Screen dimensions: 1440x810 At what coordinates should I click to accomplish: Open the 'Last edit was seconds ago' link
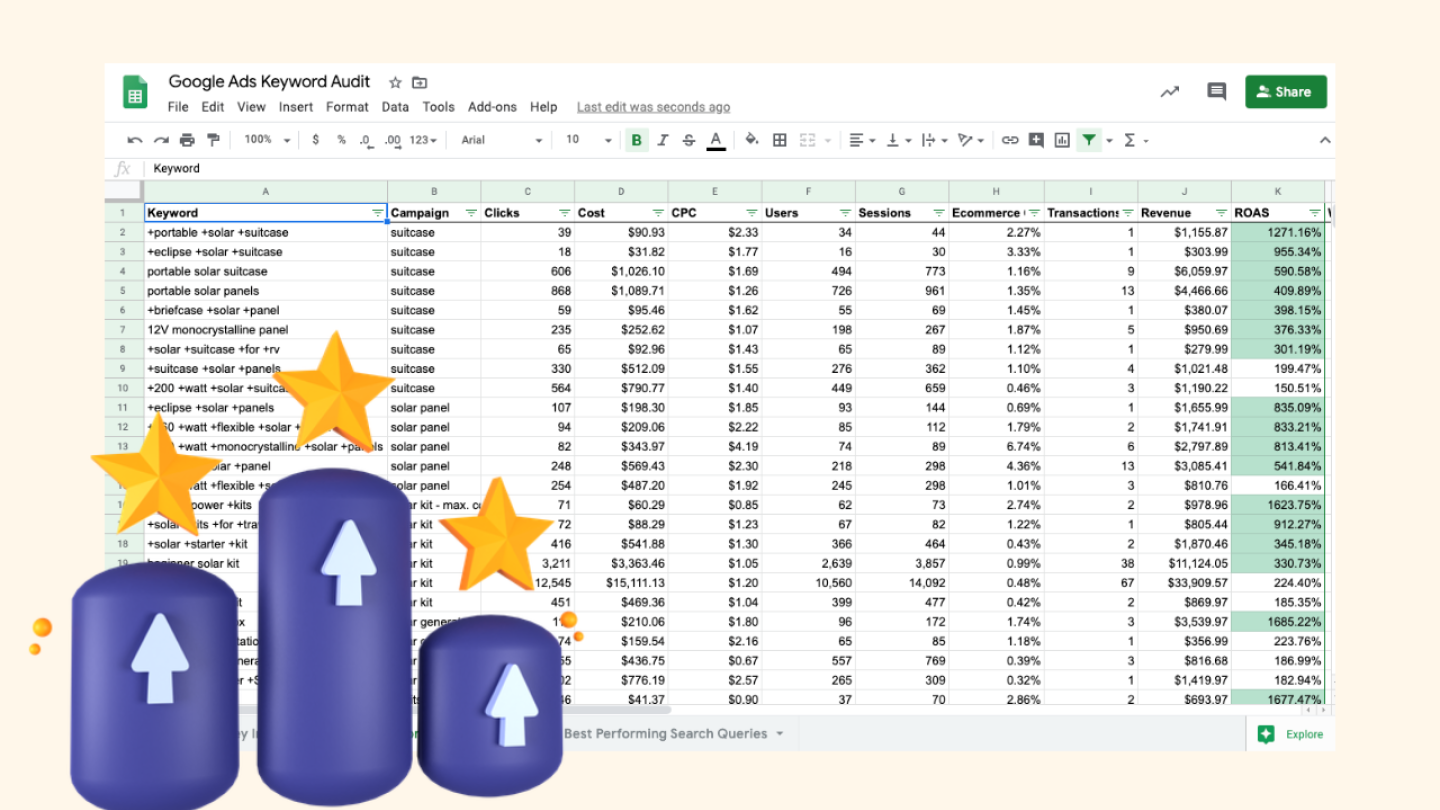[653, 107]
